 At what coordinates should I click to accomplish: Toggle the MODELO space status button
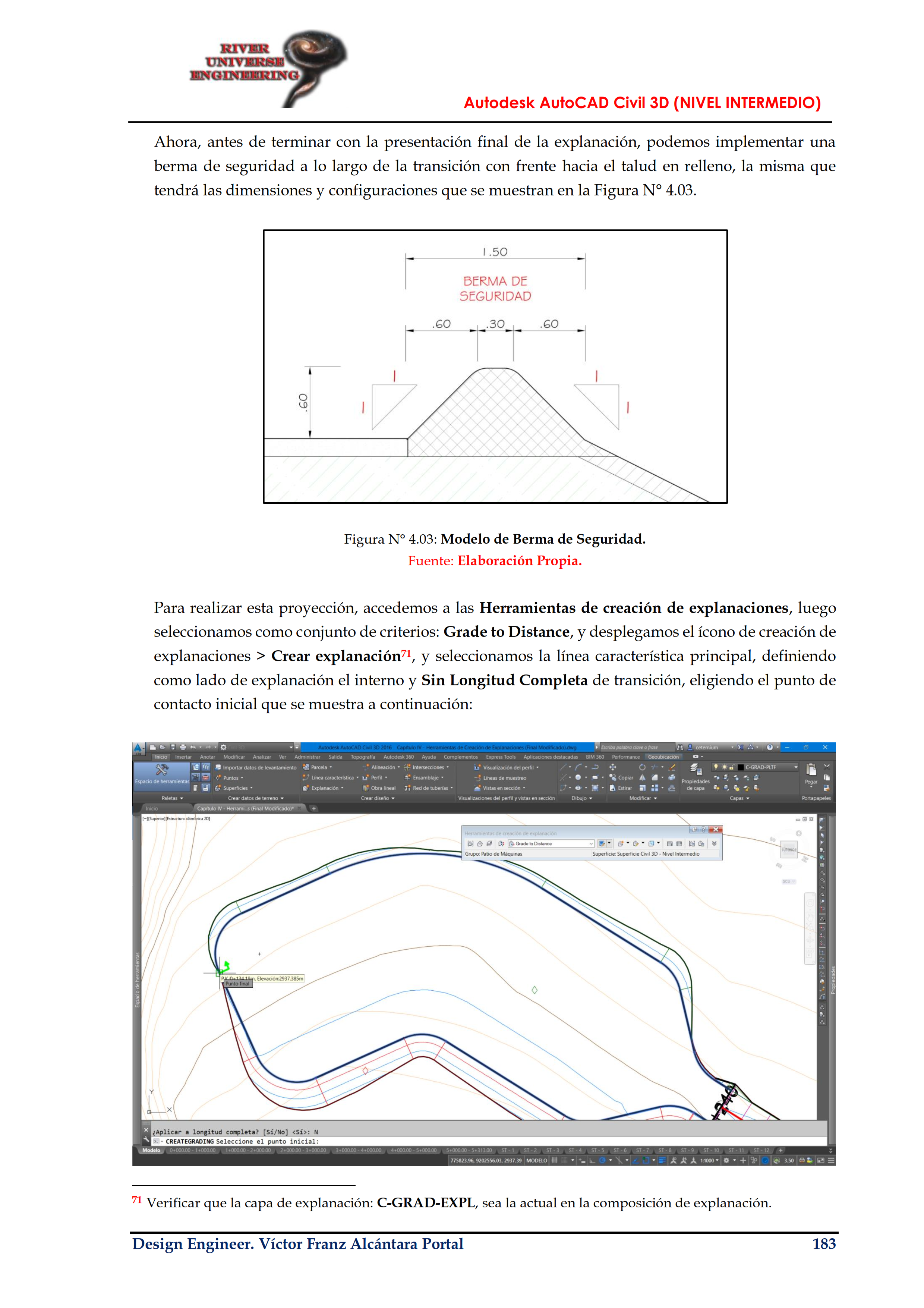tap(536, 1160)
